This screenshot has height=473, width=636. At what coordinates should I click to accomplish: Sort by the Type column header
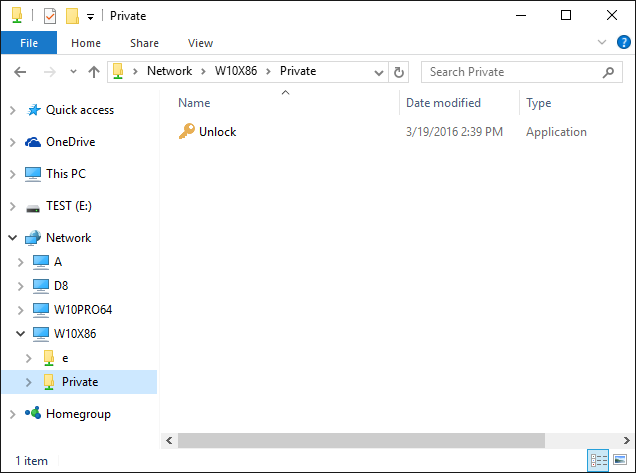click(538, 103)
